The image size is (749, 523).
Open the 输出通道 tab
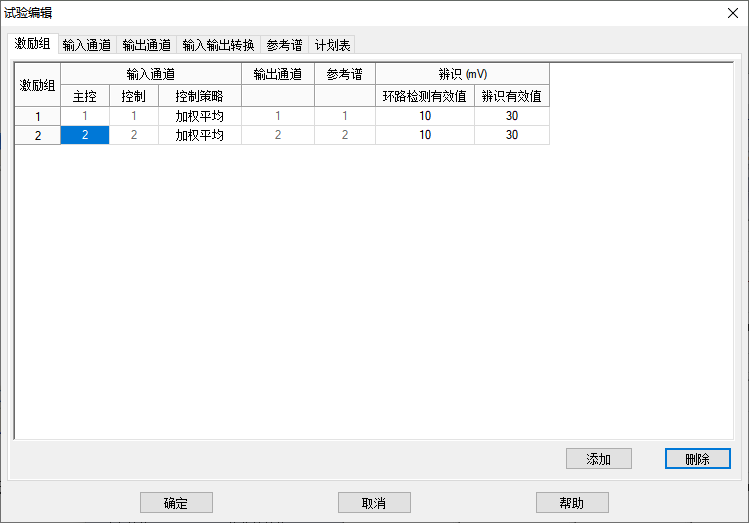[x=147, y=45]
